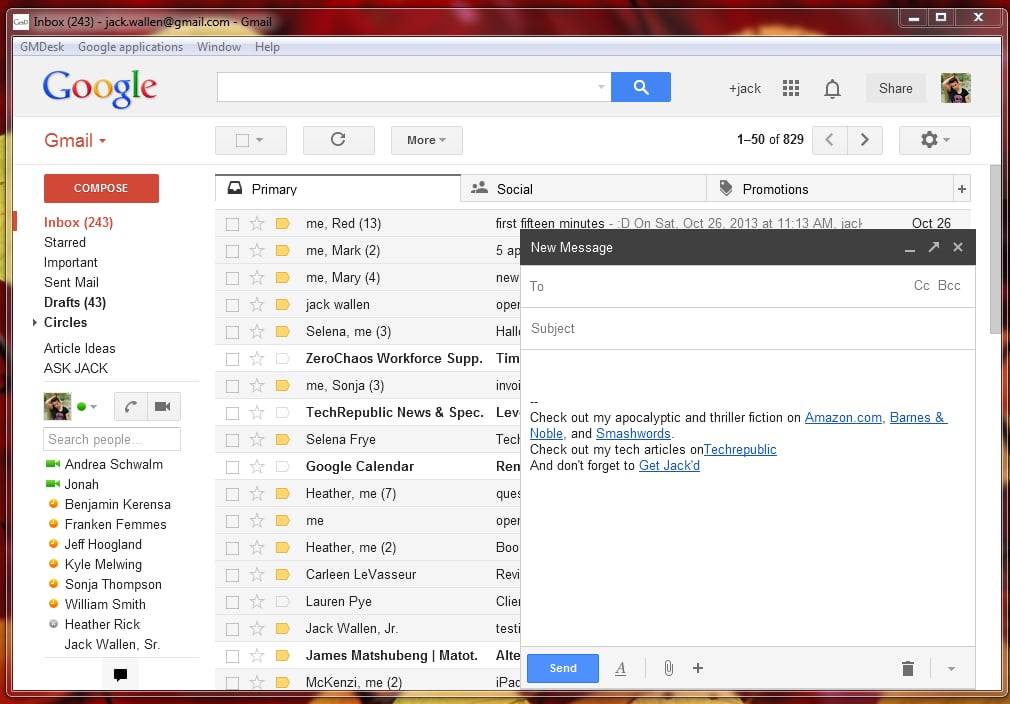The image size is (1010, 704).
Task: Open more compose options arrow
Action: pos(951,669)
